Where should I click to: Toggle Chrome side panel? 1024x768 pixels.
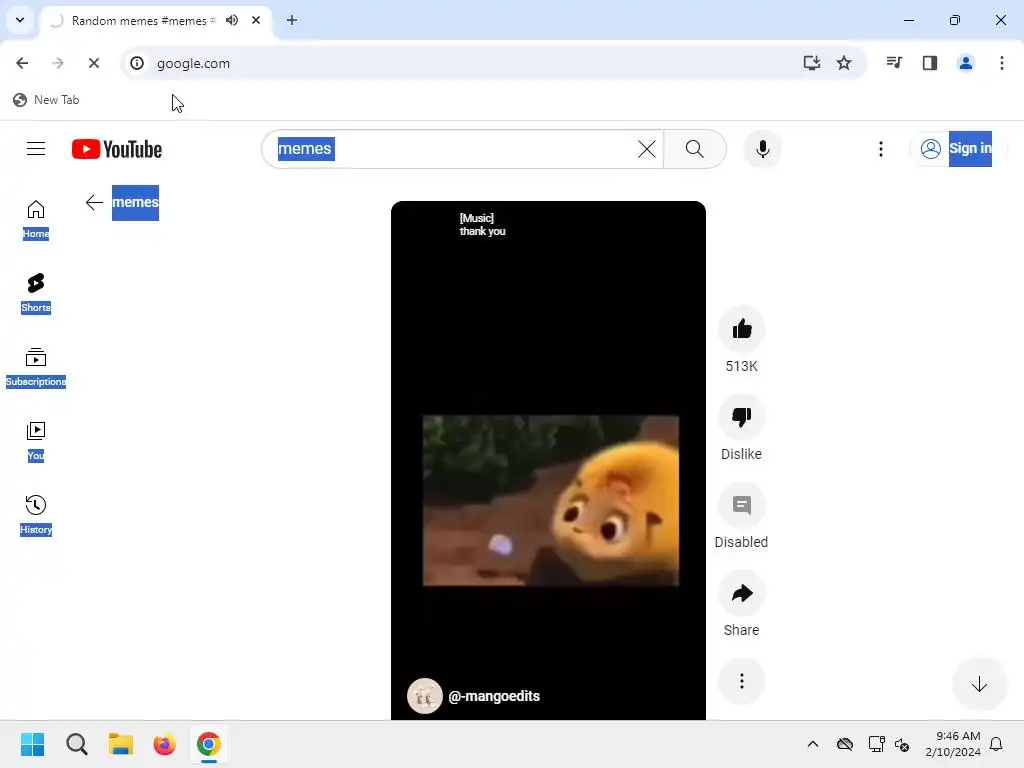pos(930,63)
